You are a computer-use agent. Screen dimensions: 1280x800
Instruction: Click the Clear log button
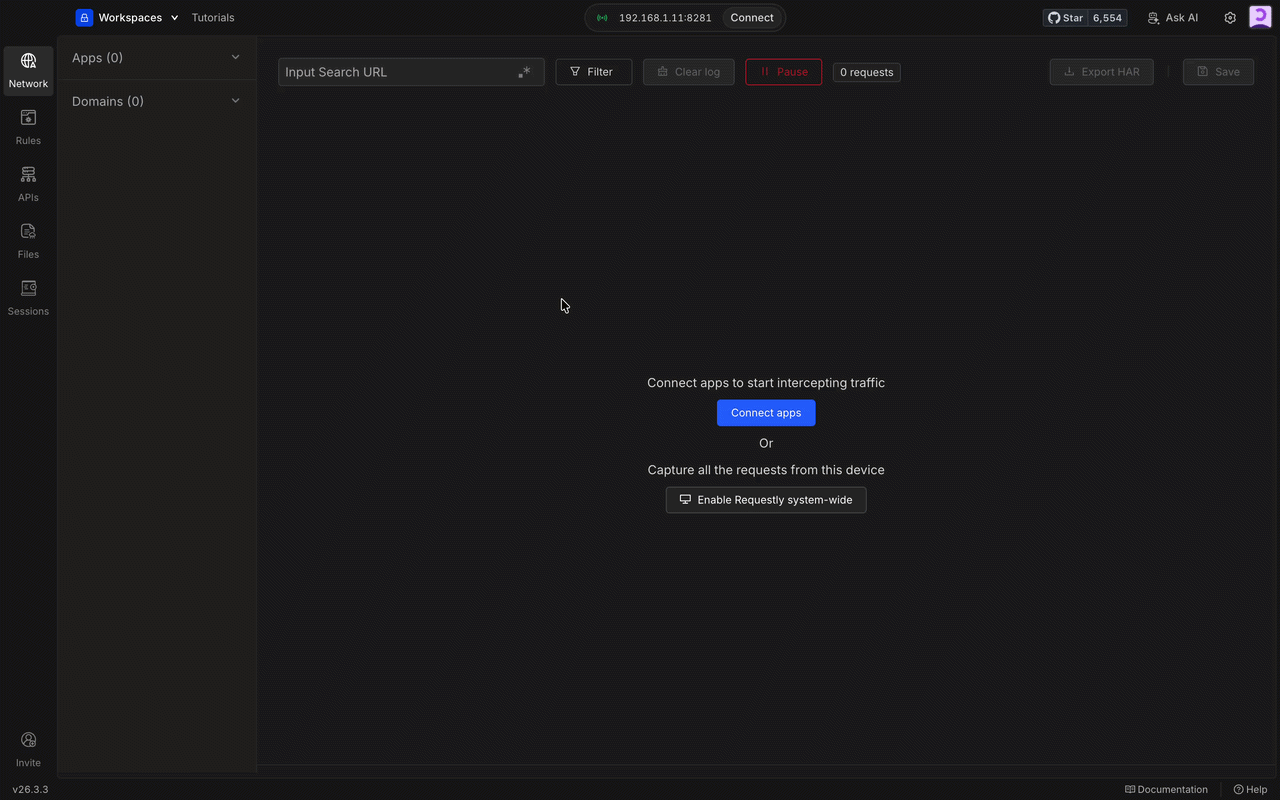pos(689,72)
